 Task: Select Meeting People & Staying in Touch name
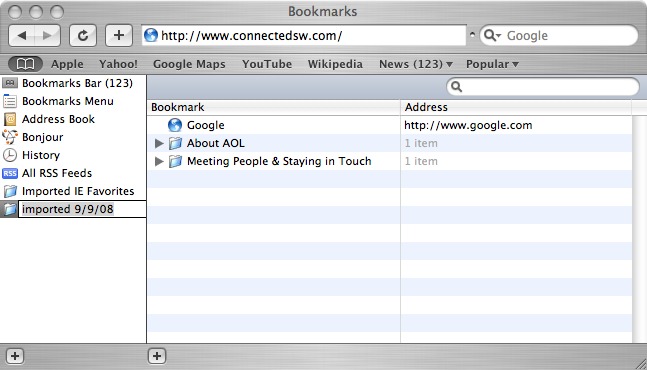point(279,161)
